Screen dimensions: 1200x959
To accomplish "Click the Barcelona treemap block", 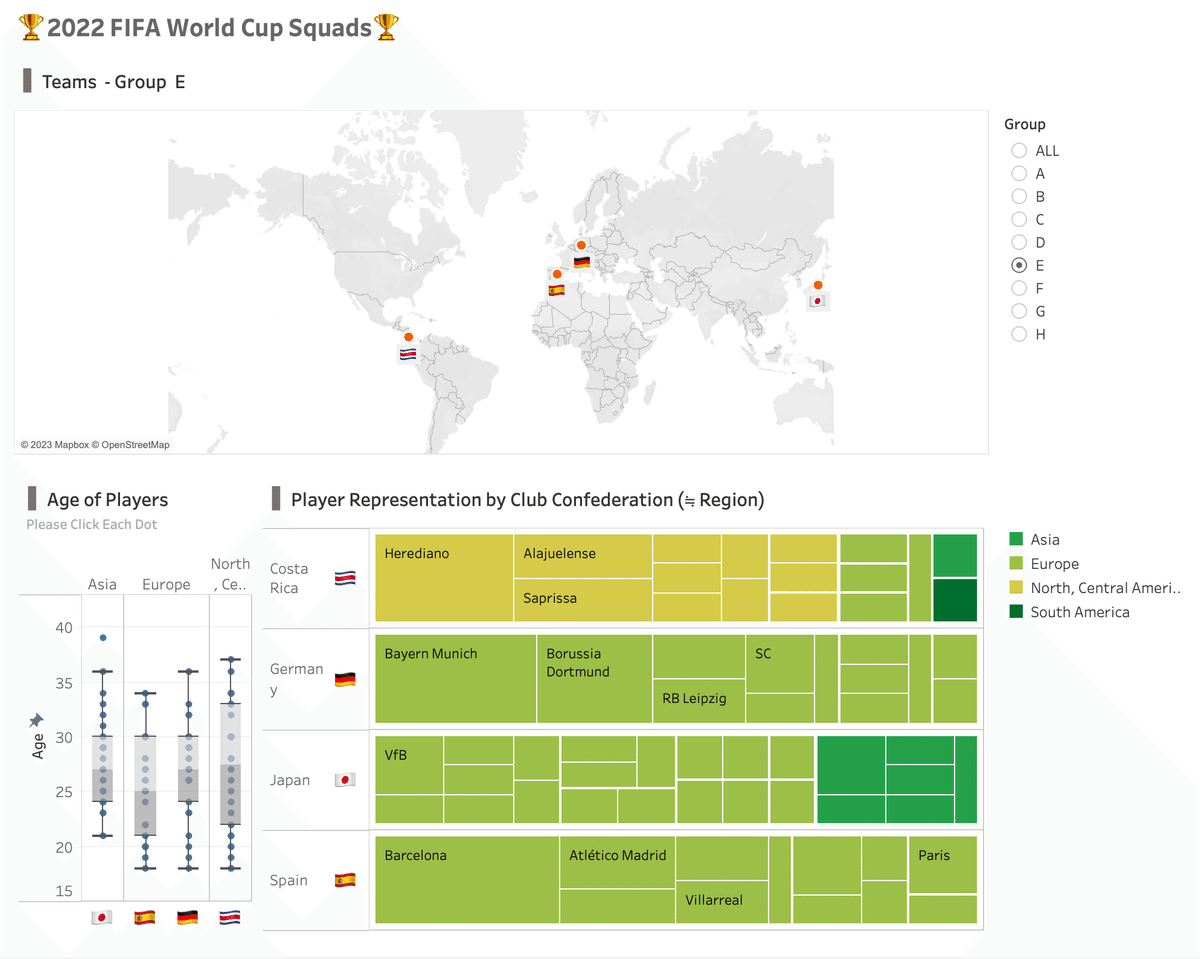I will coord(467,879).
